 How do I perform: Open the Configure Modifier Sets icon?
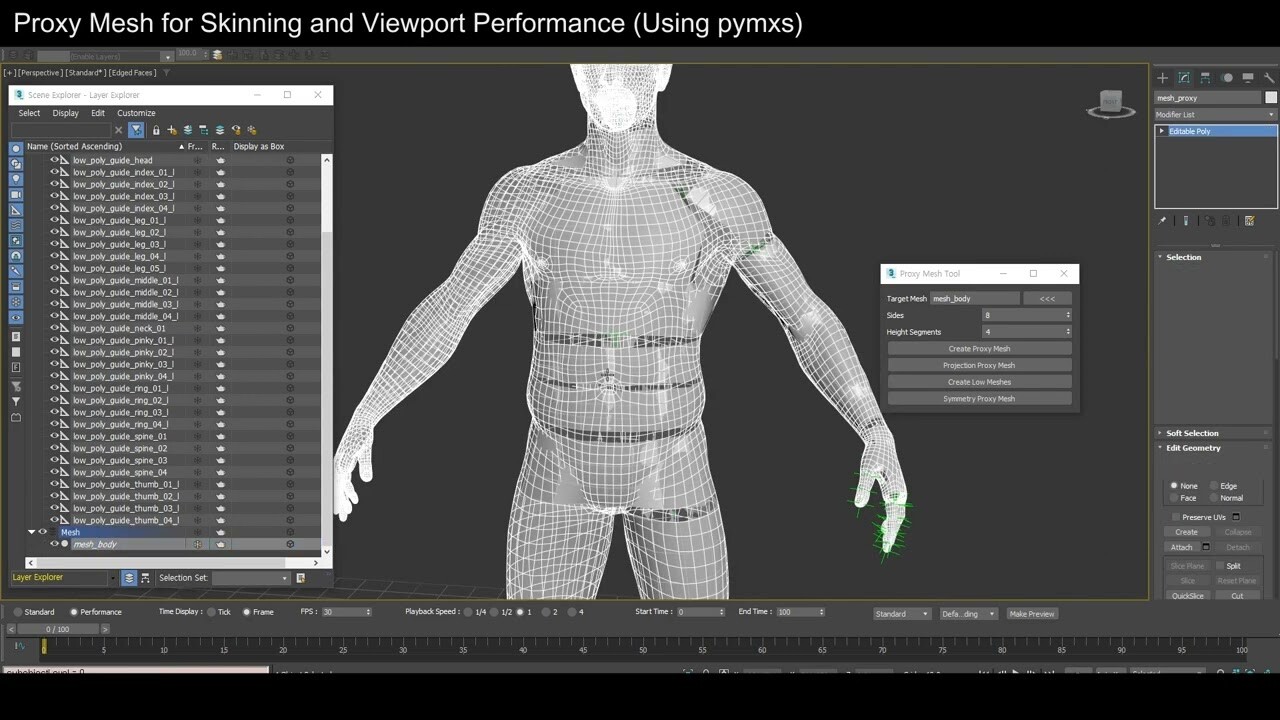click(x=1249, y=220)
